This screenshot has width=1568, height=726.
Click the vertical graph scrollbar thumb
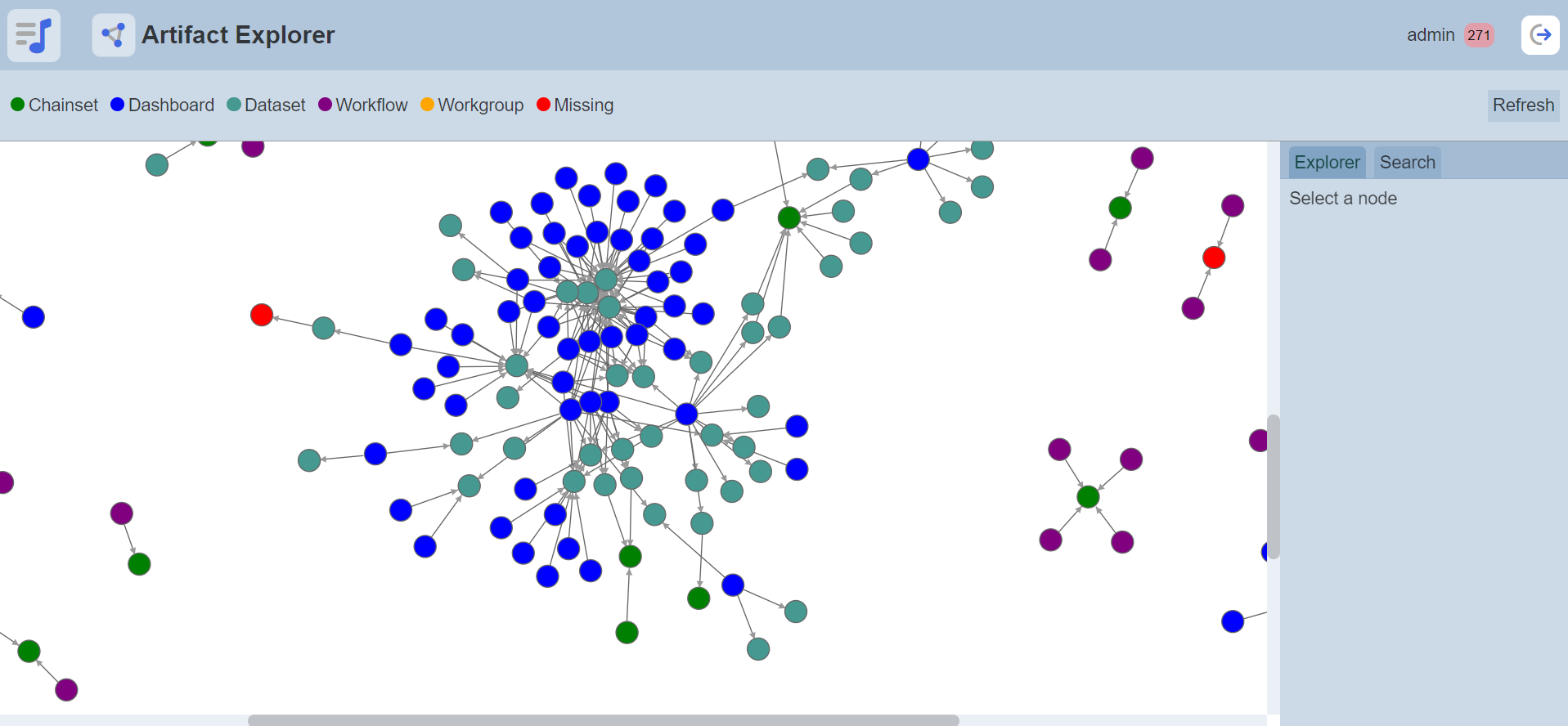[x=1273, y=486]
